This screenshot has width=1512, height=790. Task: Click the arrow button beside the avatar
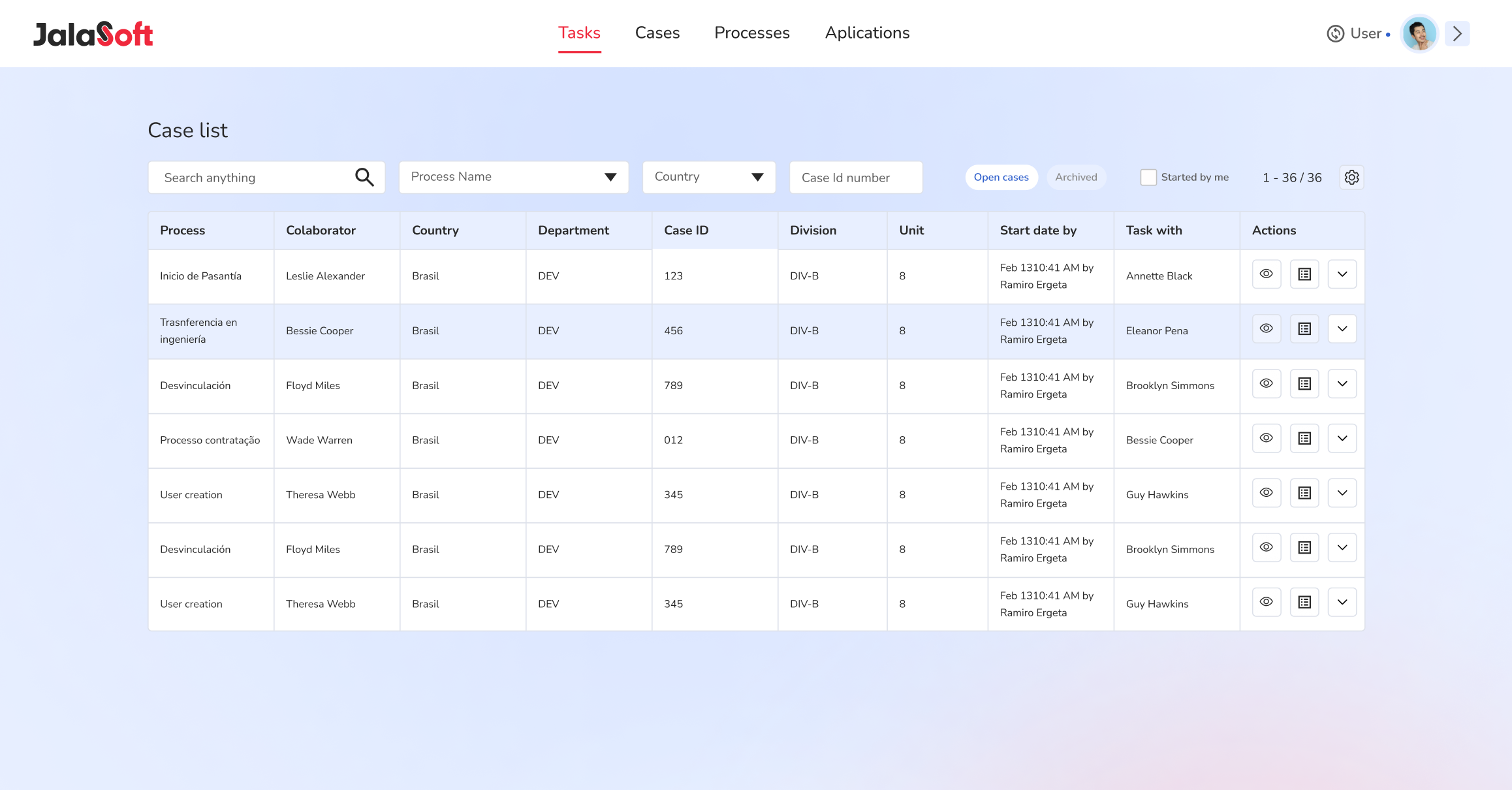coord(1457,34)
